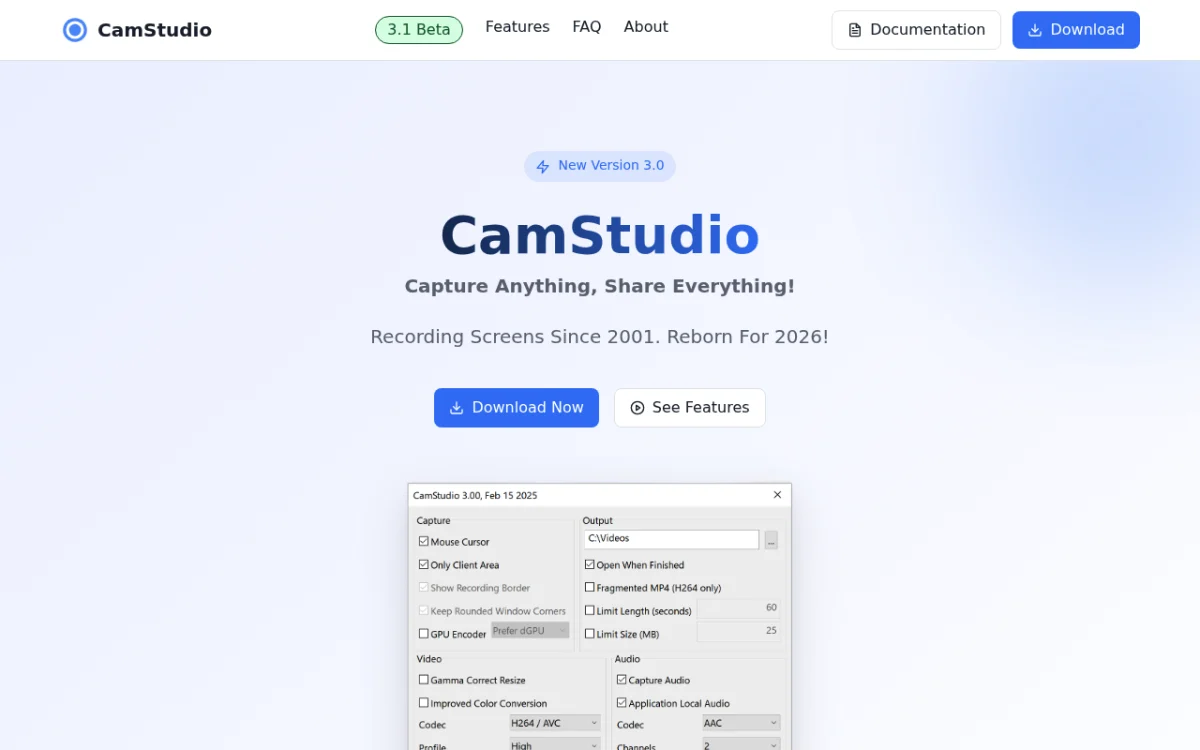Click the CamStudio logo in the header
Screen dimensions: 1200x750
[x=137, y=30]
